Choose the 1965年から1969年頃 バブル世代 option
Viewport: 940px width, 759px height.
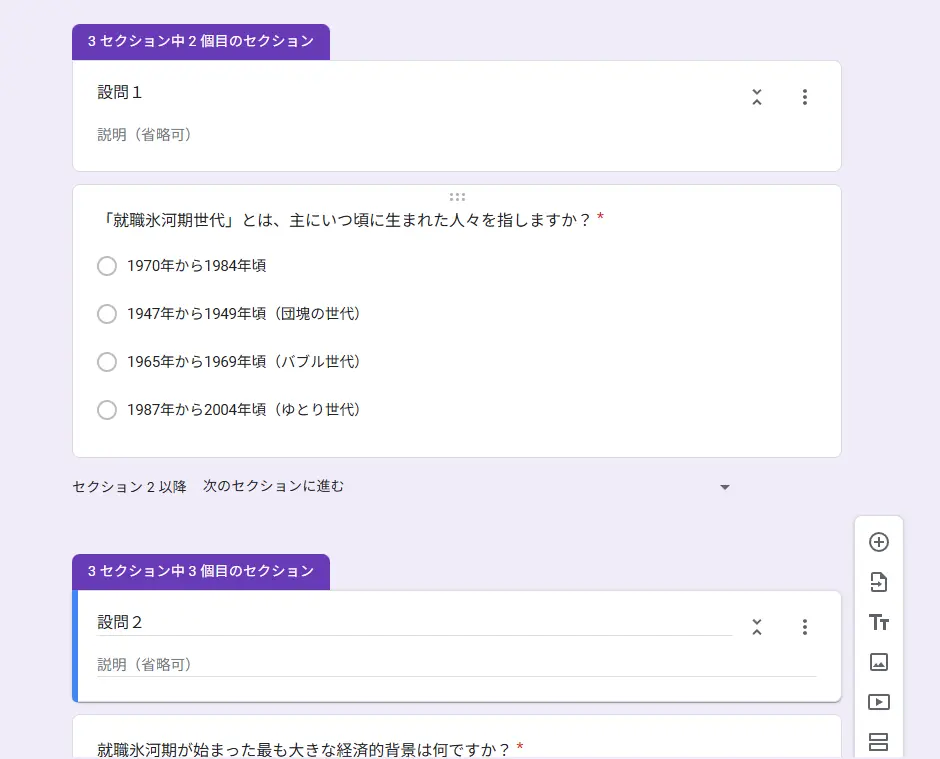(x=107, y=362)
